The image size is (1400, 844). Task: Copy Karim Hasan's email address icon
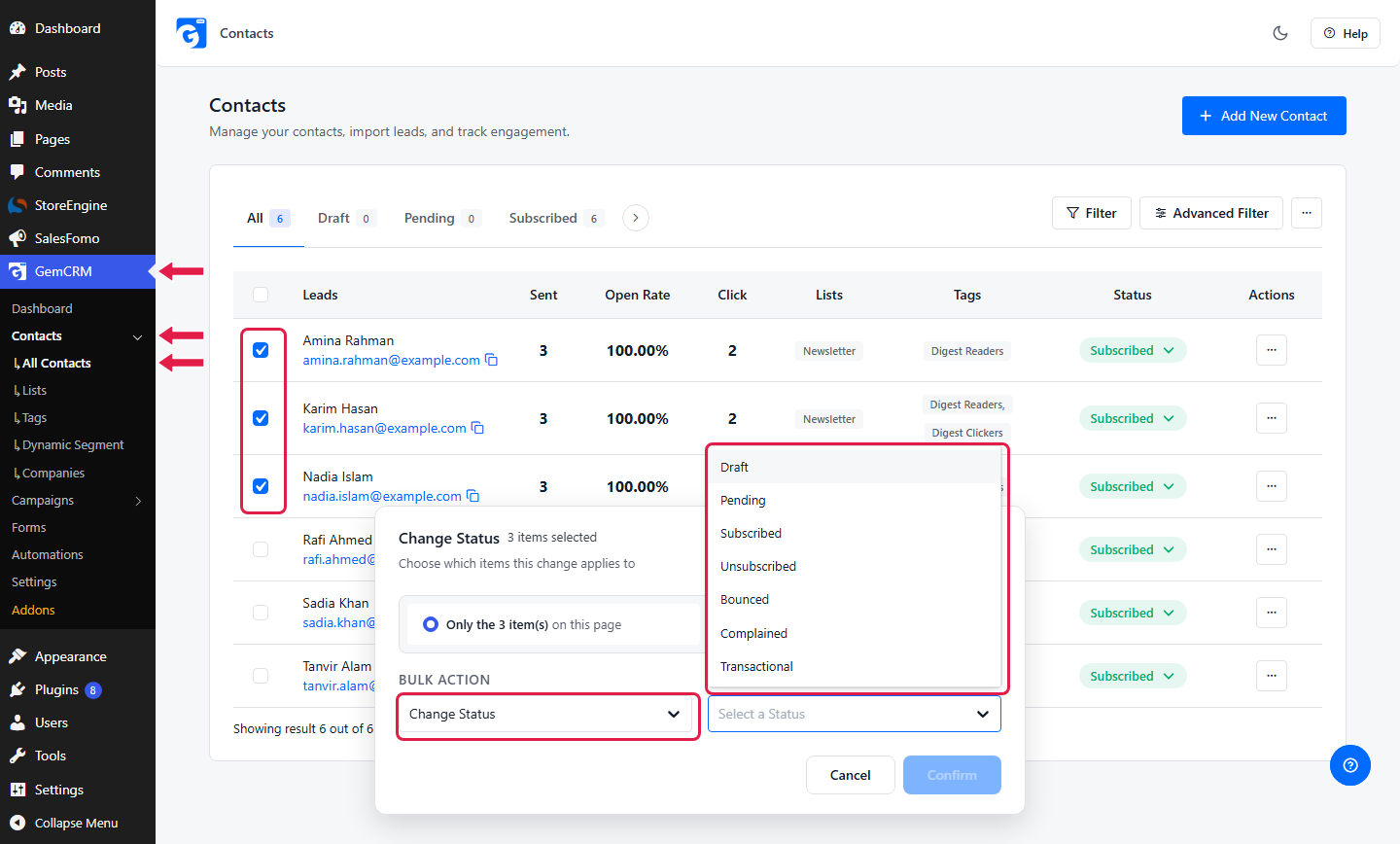coord(477,428)
